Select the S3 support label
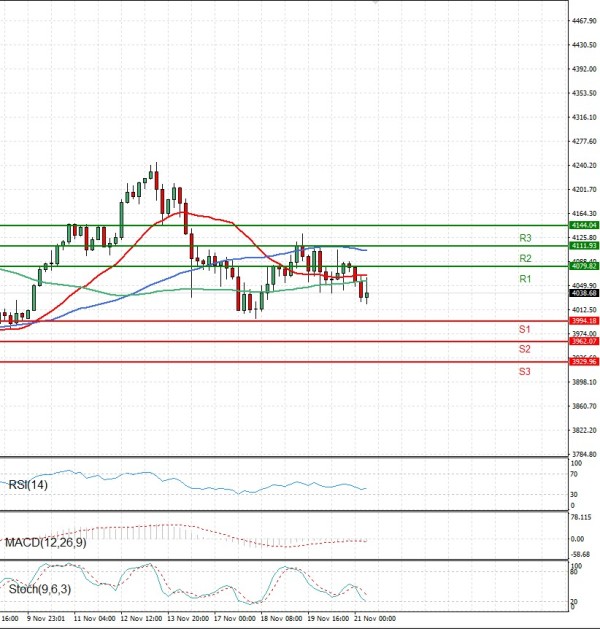Image resolution: width=600 pixels, height=629 pixels. point(524,371)
